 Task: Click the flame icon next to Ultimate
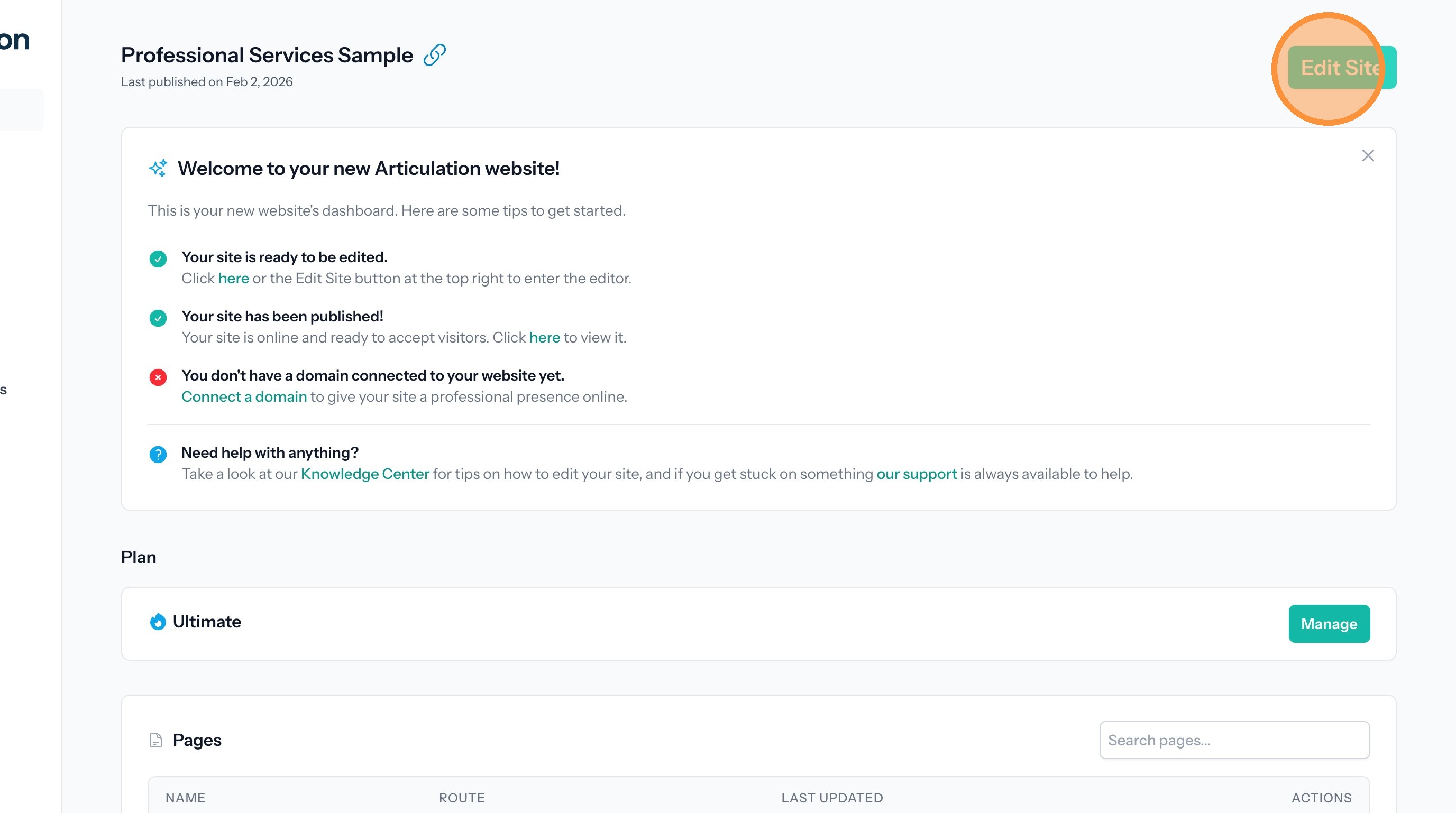(158, 622)
